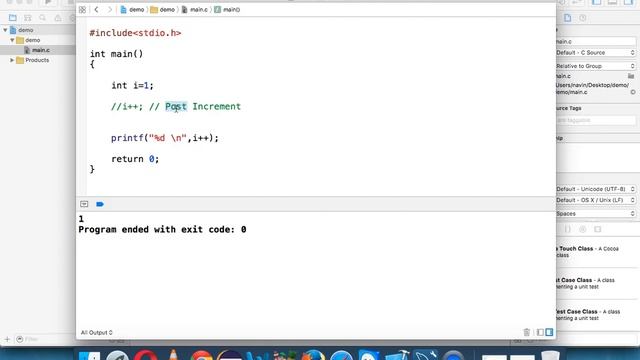
Task: Open Relative to Group location dropdown
Action: [x=596, y=66]
